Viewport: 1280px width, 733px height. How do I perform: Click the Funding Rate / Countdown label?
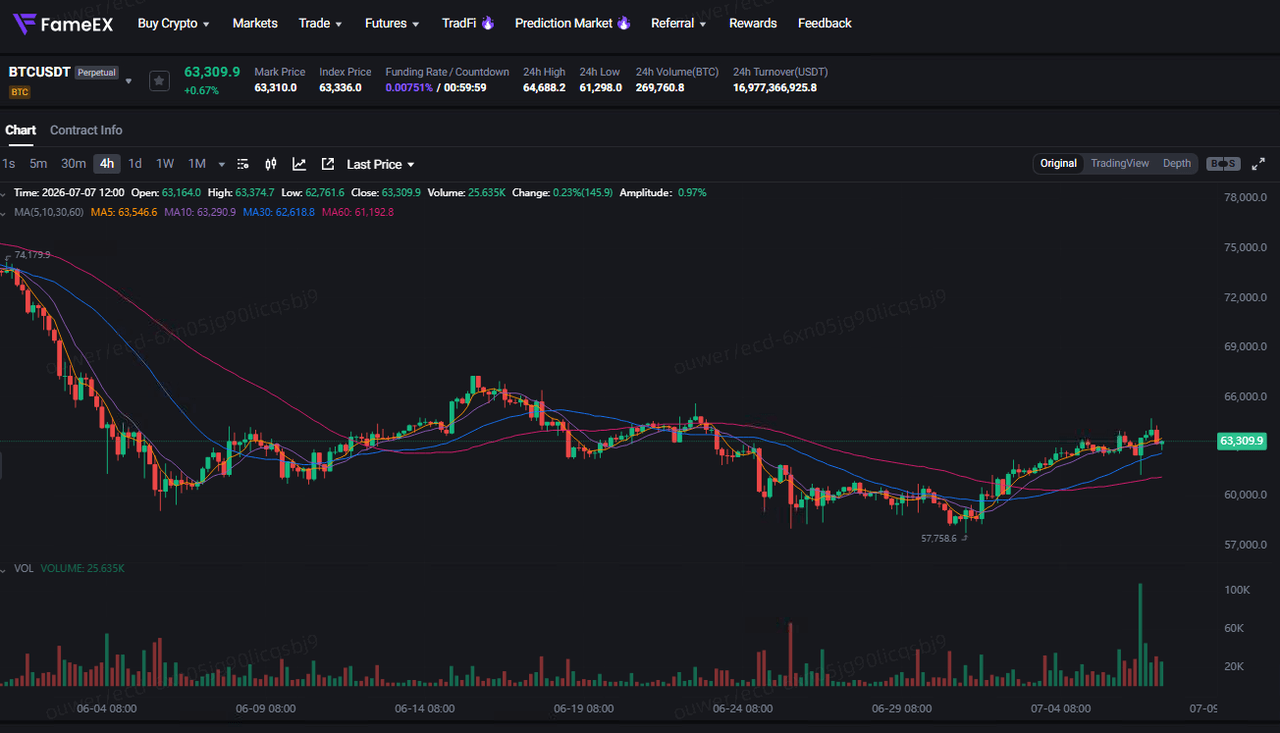pyautogui.click(x=447, y=72)
